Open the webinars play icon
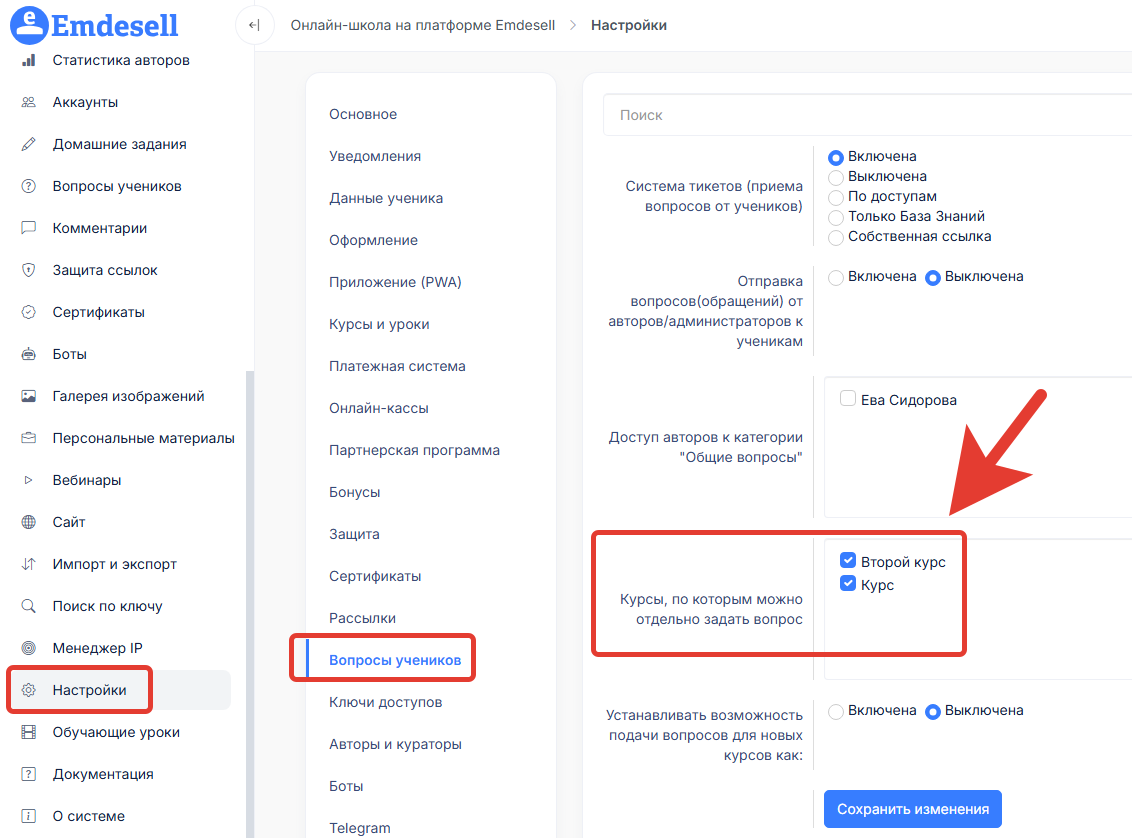 pyautogui.click(x=29, y=480)
